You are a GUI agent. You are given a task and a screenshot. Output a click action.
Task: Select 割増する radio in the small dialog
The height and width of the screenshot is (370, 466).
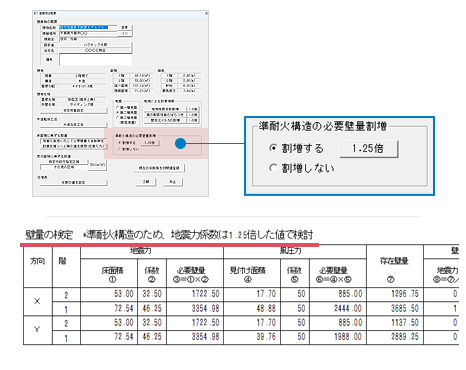point(119,143)
